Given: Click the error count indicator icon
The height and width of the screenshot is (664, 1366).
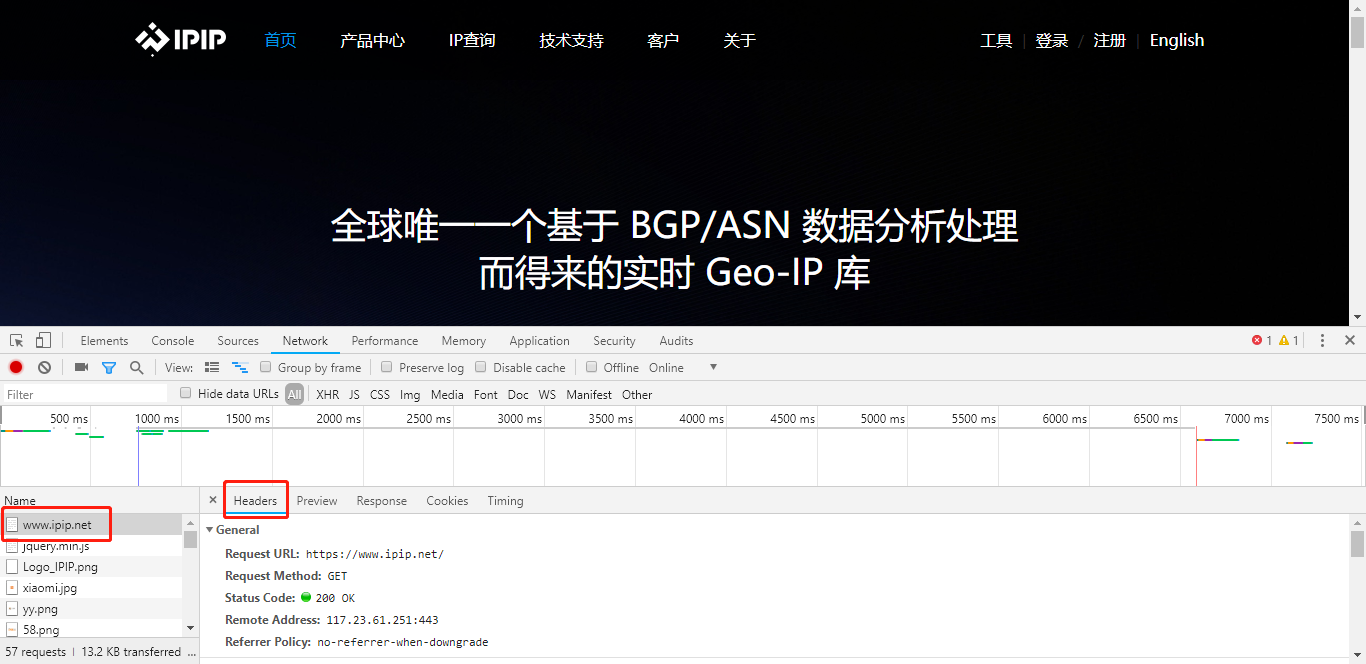Looking at the screenshot, I should point(1258,340).
